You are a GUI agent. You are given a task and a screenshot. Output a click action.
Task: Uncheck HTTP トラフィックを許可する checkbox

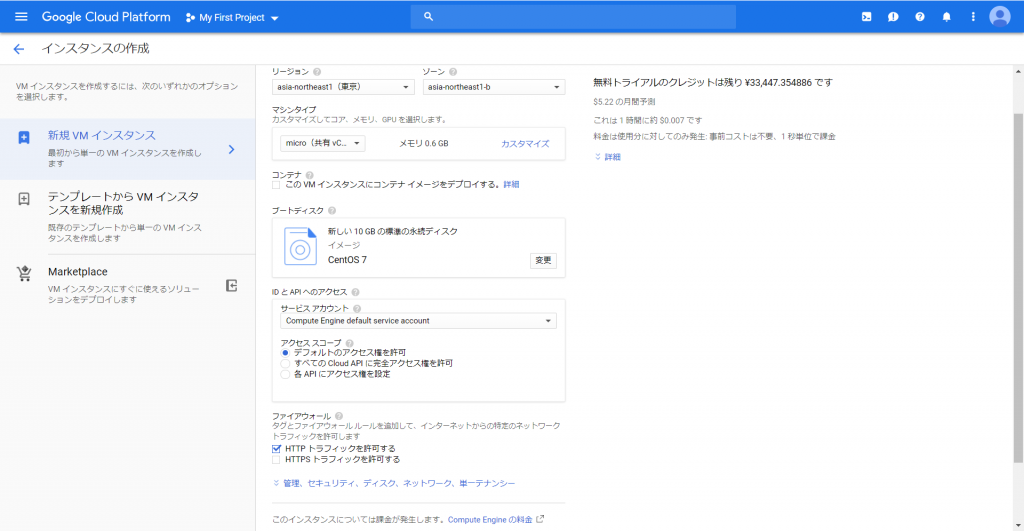pyautogui.click(x=277, y=449)
